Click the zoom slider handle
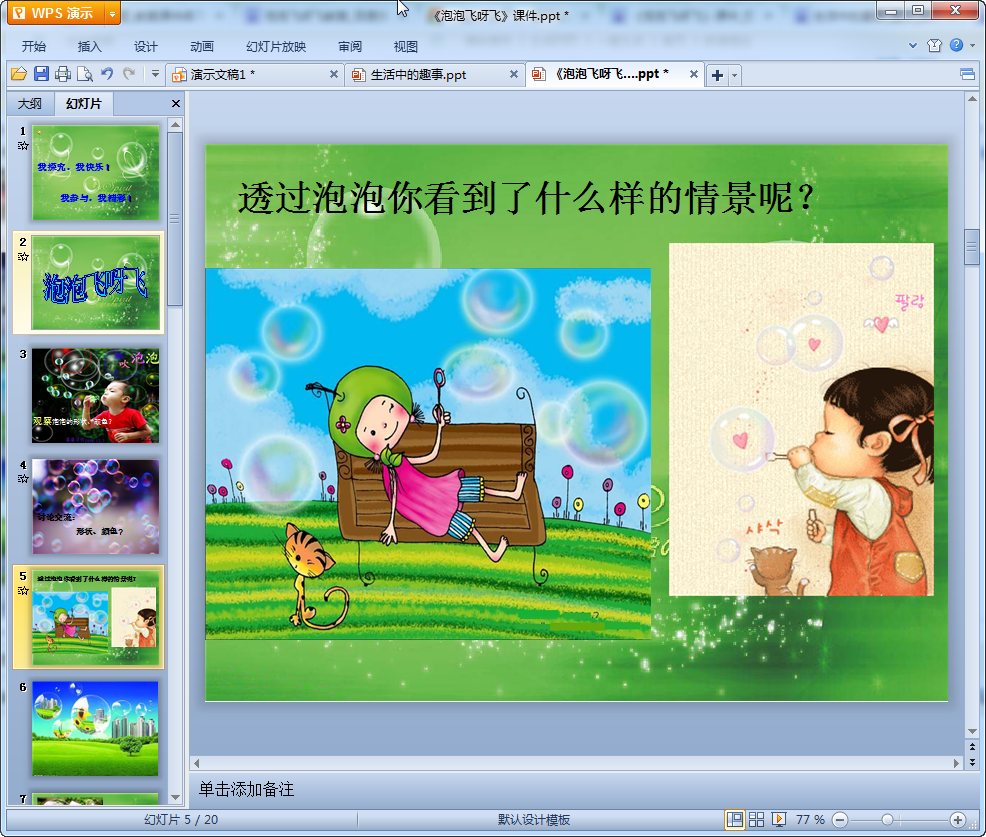 coord(887,819)
